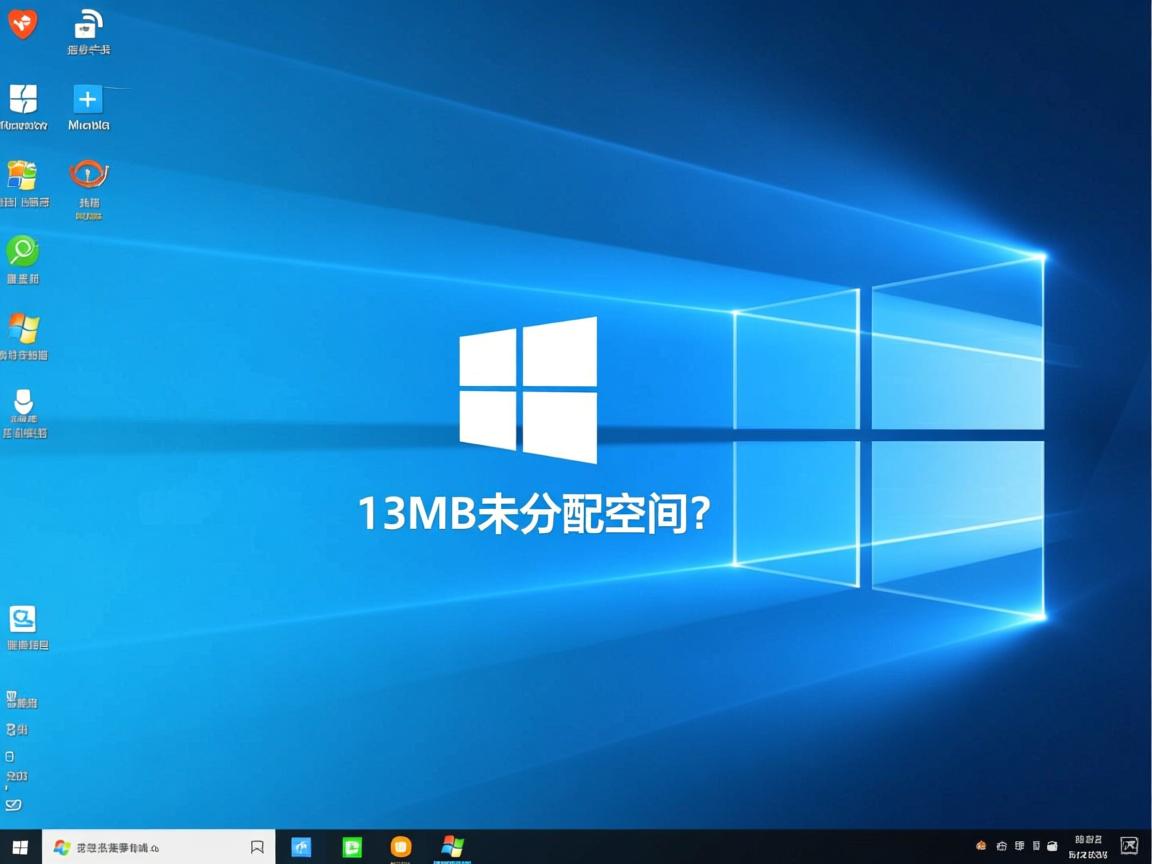Open the blue mountain taskbar app
This screenshot has width=1152, height=864.
[x=301, y=847]
